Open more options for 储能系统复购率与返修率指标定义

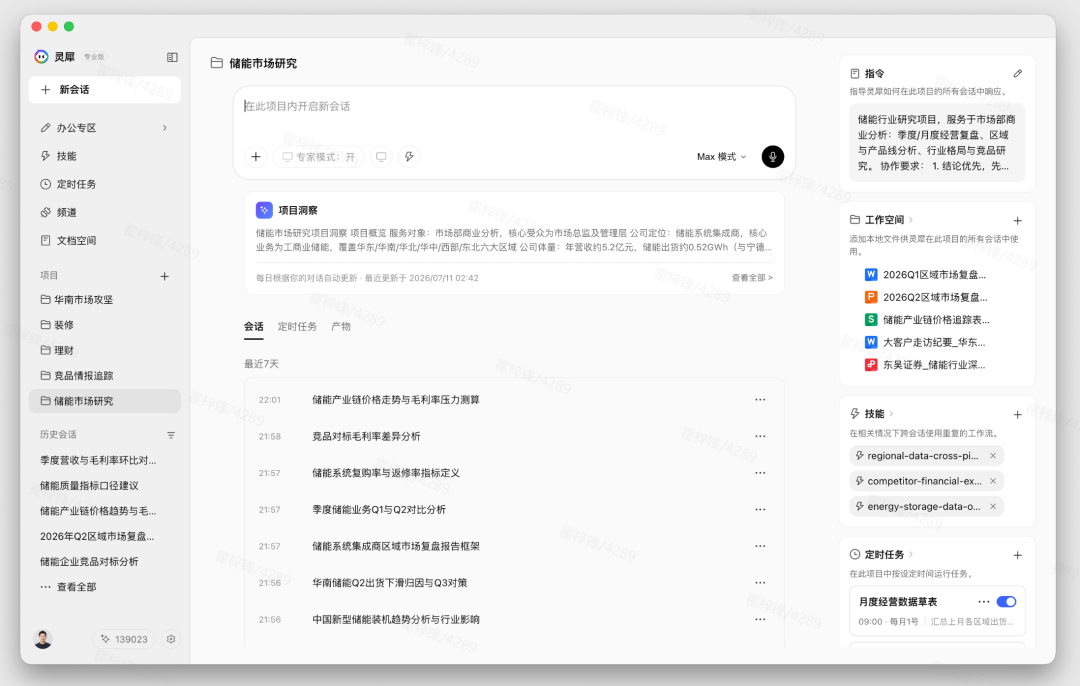760,472
